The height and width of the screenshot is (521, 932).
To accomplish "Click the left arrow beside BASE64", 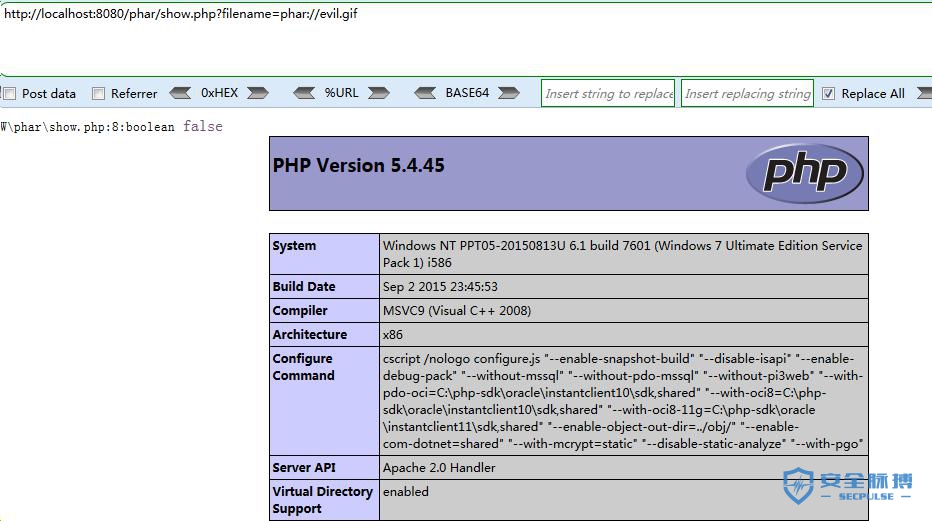I will point(425,93).
